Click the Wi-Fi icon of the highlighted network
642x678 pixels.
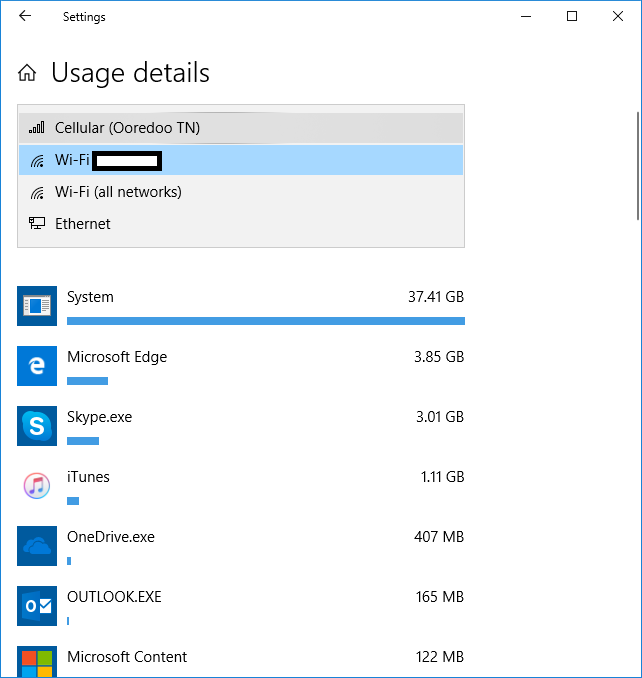coord(37,160)
